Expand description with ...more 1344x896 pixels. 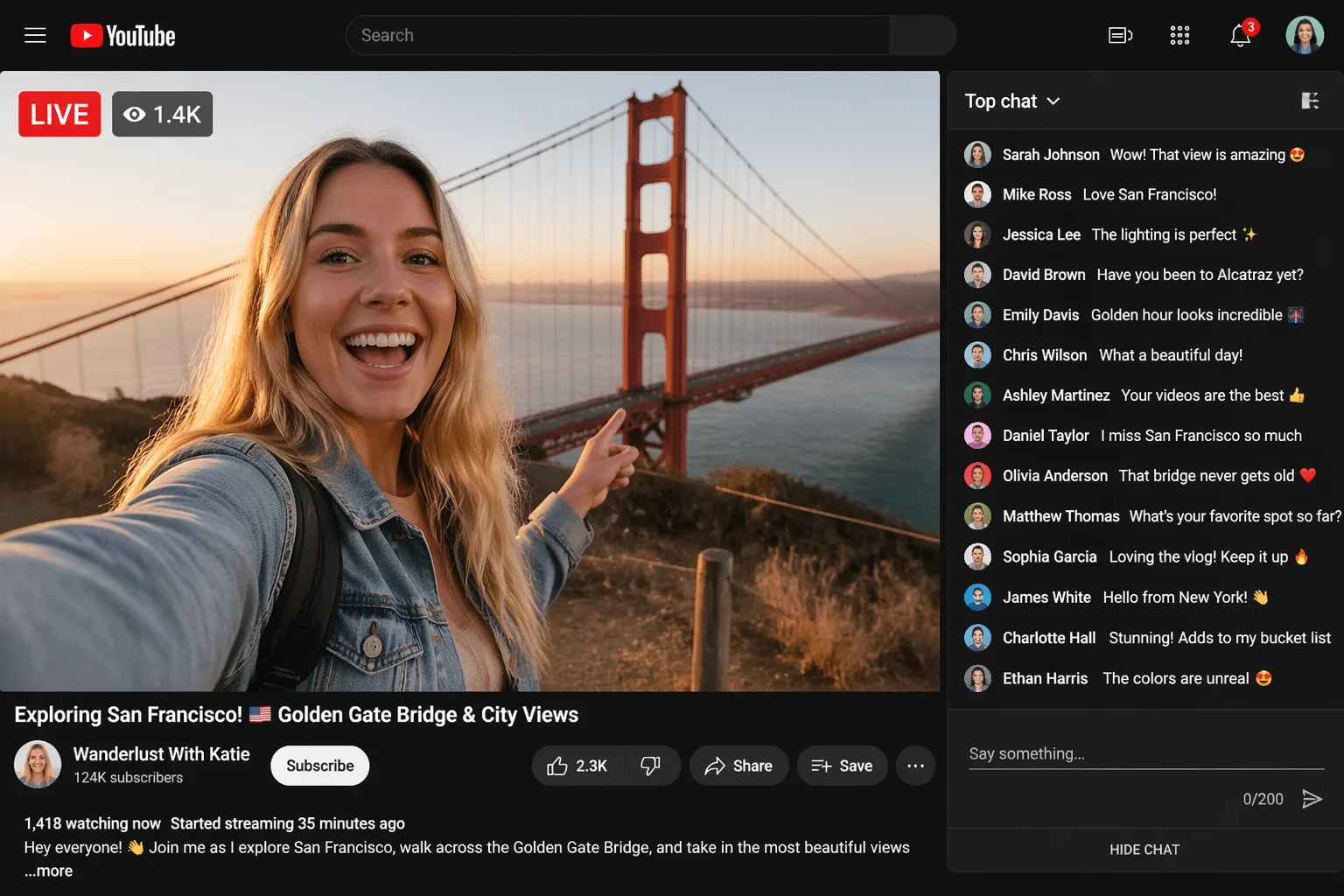click(49, 871)
